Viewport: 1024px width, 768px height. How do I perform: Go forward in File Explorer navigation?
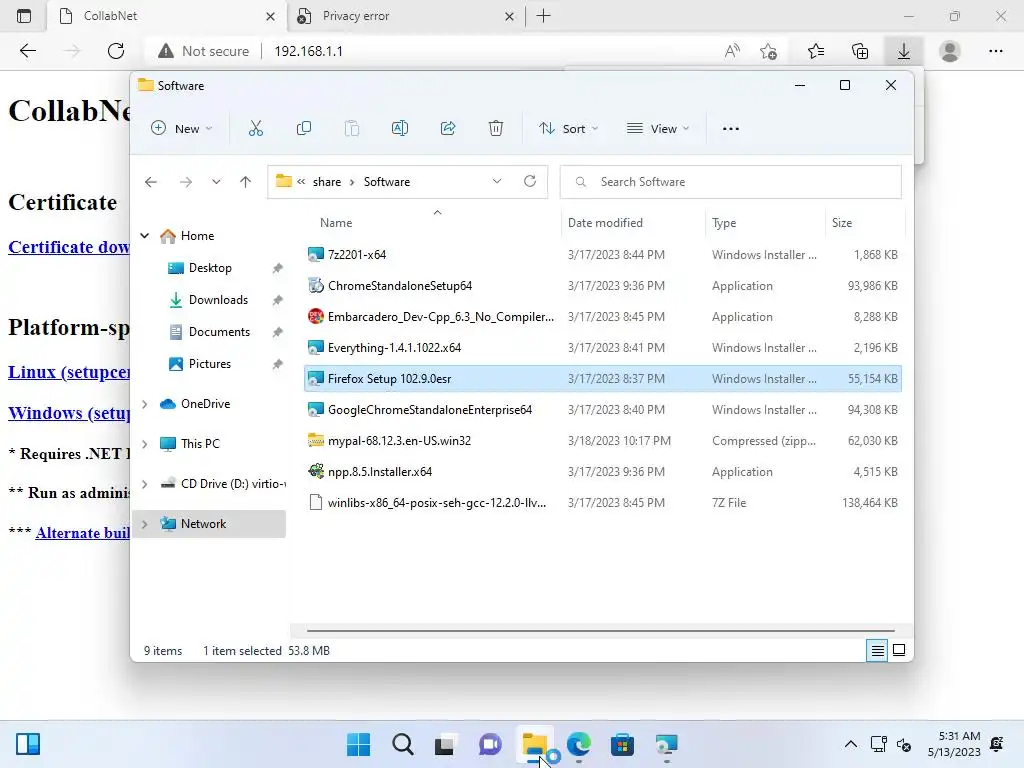coord(186,182)
